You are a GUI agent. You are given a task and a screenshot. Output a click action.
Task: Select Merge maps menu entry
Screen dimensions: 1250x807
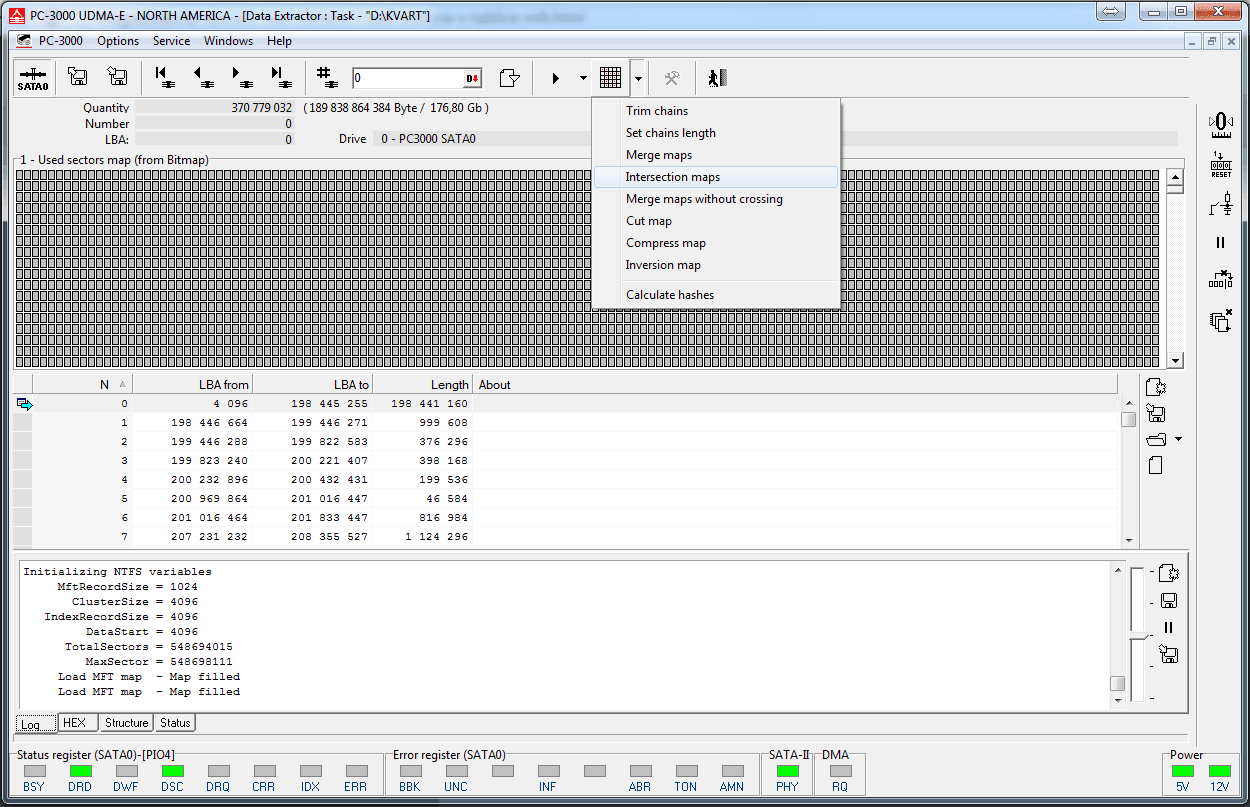(716, 155)
